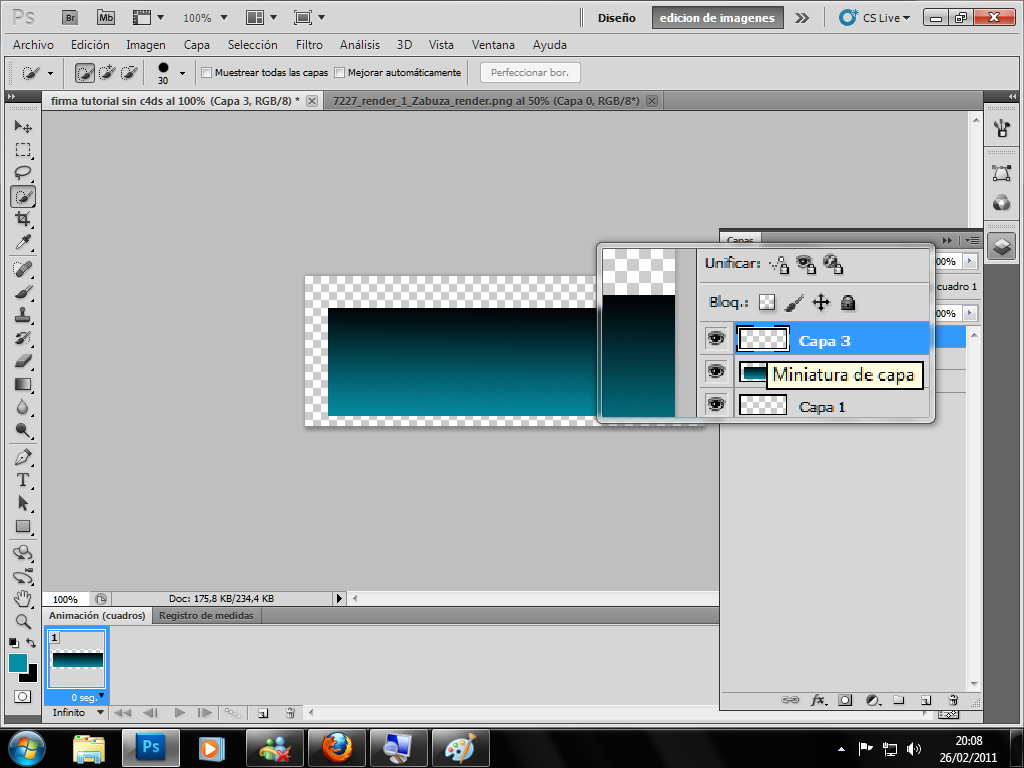
Task: Open the adjustment layer menu
Action: point(873,700)
